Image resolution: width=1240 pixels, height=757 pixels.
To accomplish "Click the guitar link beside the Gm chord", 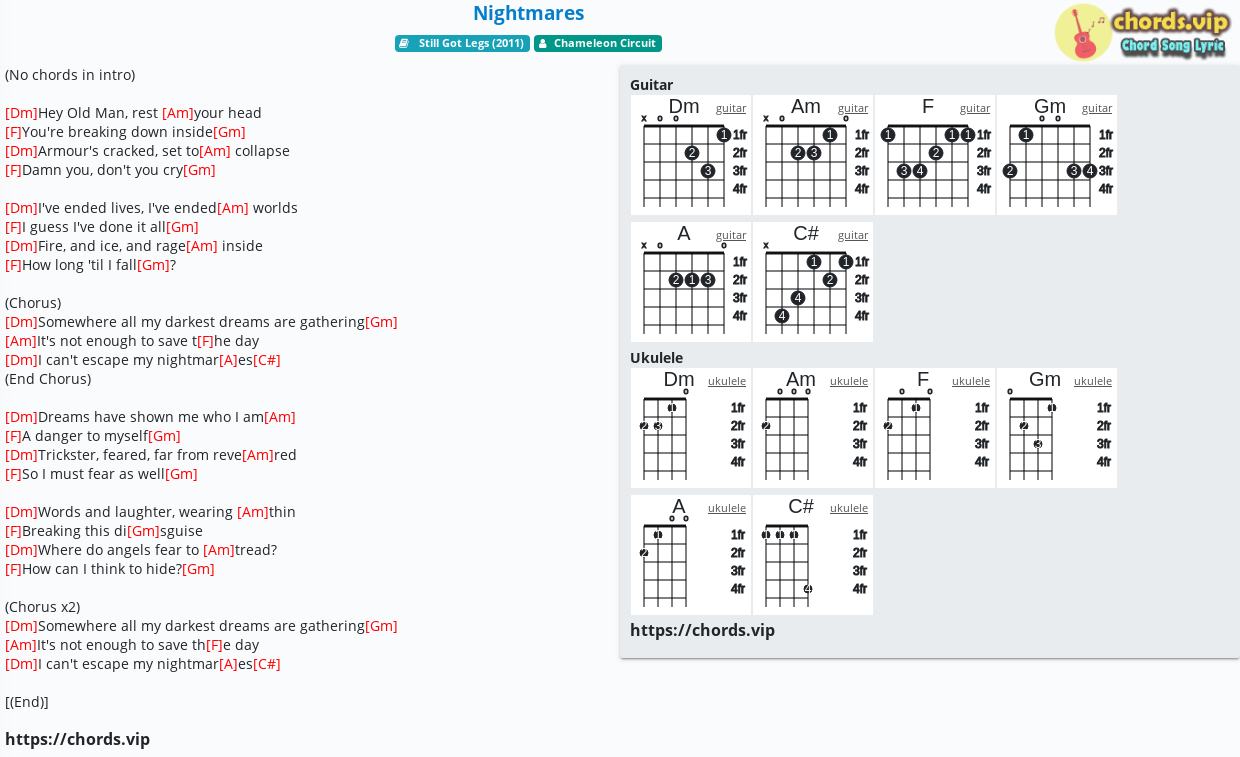I will coord(1097,108).
